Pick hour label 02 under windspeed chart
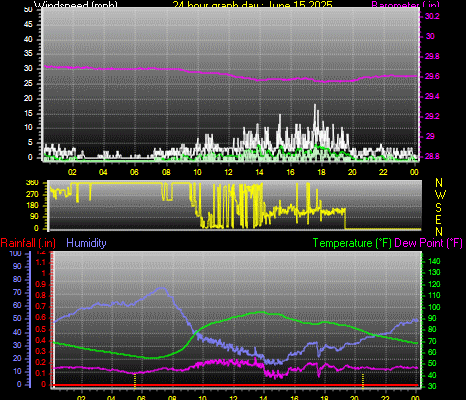This screenshot has width=466, height=400. tap(72, 172)
